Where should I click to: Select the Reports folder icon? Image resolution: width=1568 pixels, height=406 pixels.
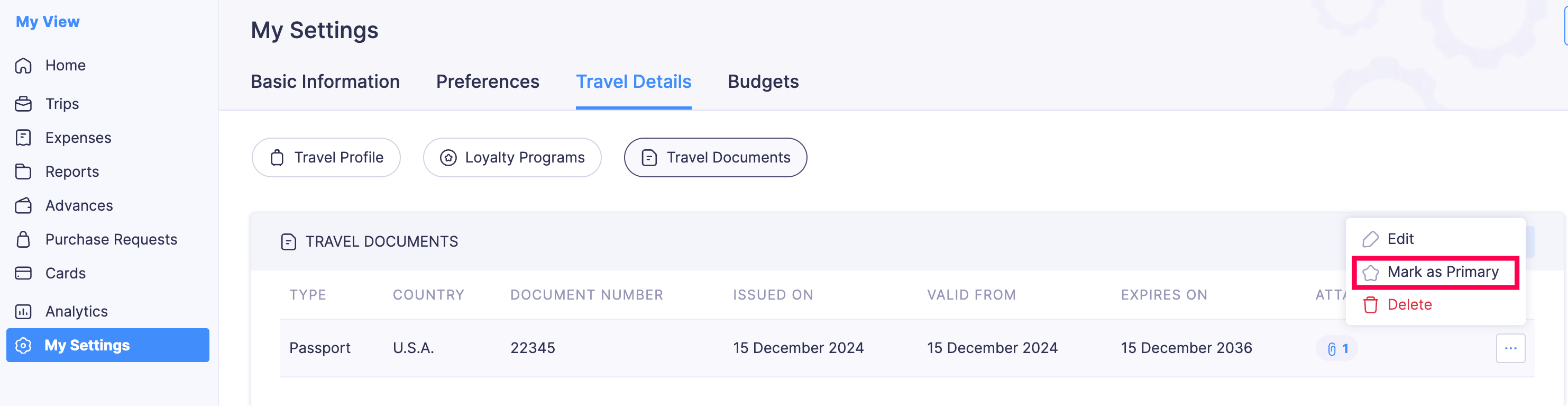[23, 172]
